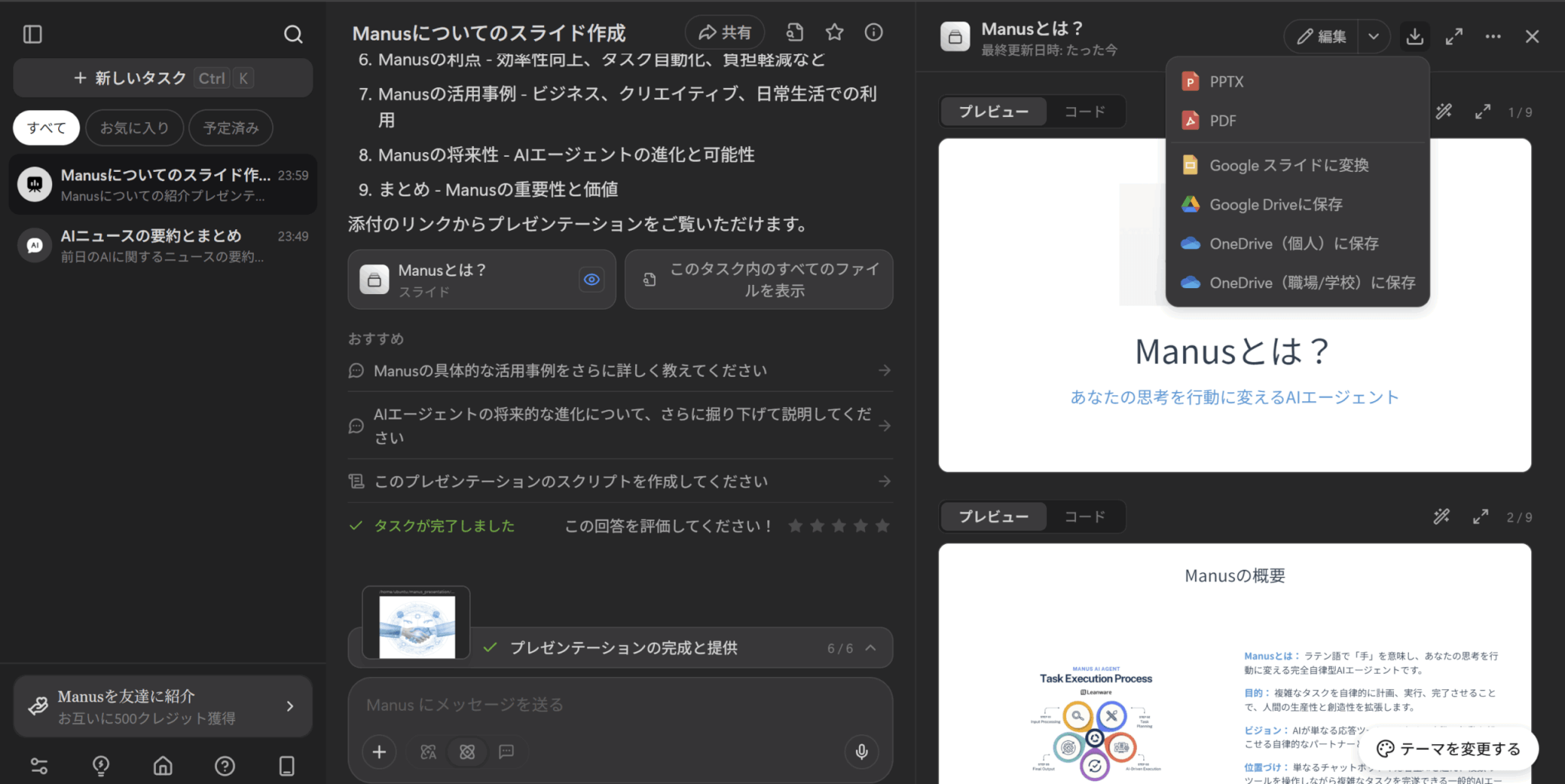Select suggestion about Manusの具体的な活用事例
This screenshot has height=784, width=1565.
coord(620,371)
